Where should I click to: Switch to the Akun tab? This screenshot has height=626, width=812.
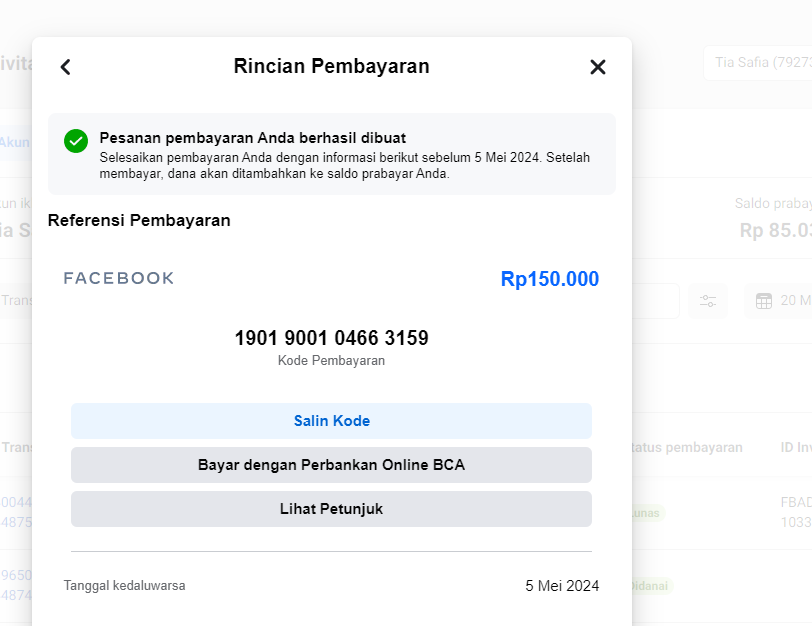(14, 142)
